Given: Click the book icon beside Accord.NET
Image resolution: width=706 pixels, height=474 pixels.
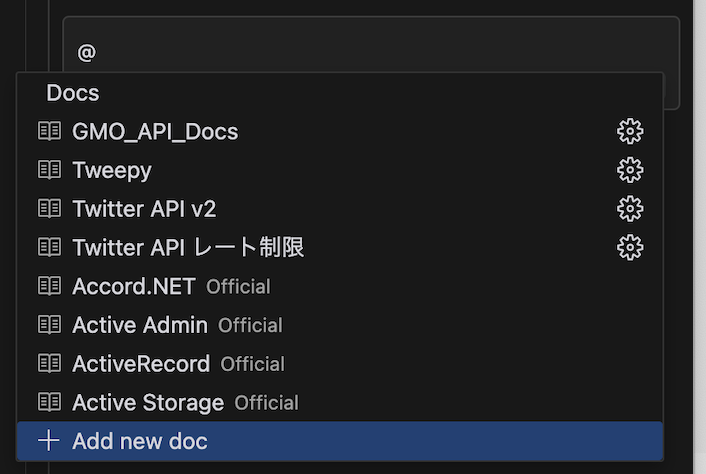Looking at the screenshot, I should coord(49,286).
